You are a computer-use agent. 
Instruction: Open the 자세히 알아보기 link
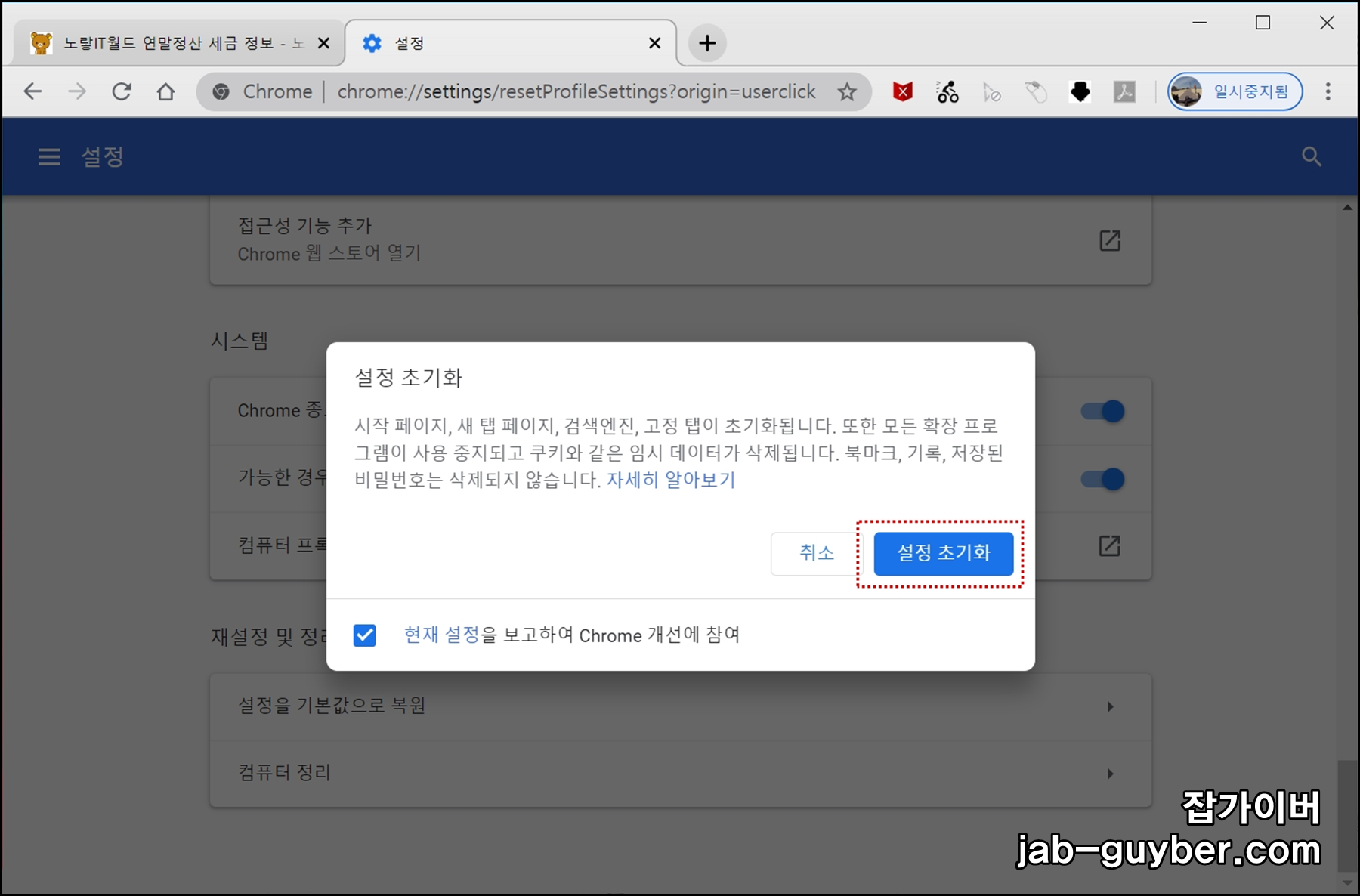[669, 480]
